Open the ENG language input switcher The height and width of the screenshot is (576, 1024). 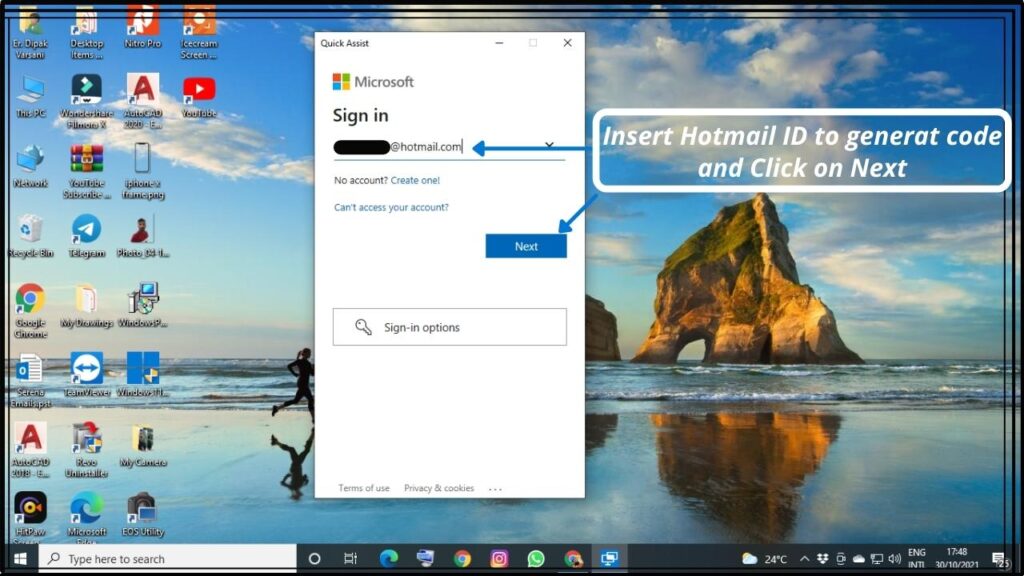[916, 558]
